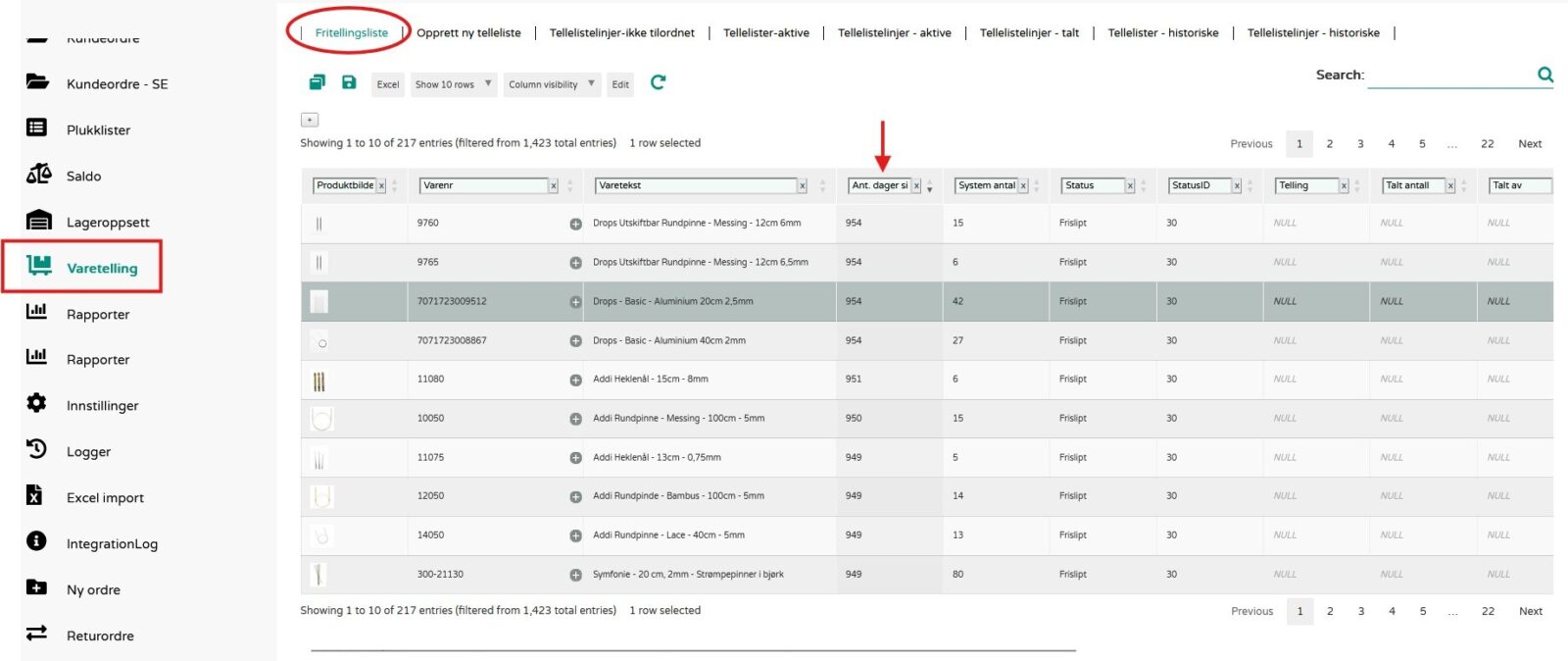Clear the Varenr column filter
This screenshot has width=1568, height=661.
(554, 186)
